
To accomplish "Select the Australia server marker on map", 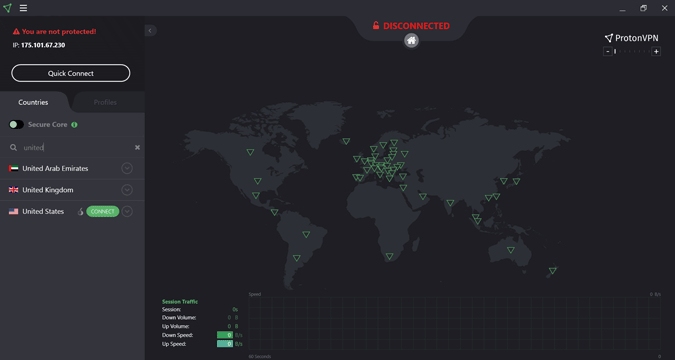I will coord(511,250).
